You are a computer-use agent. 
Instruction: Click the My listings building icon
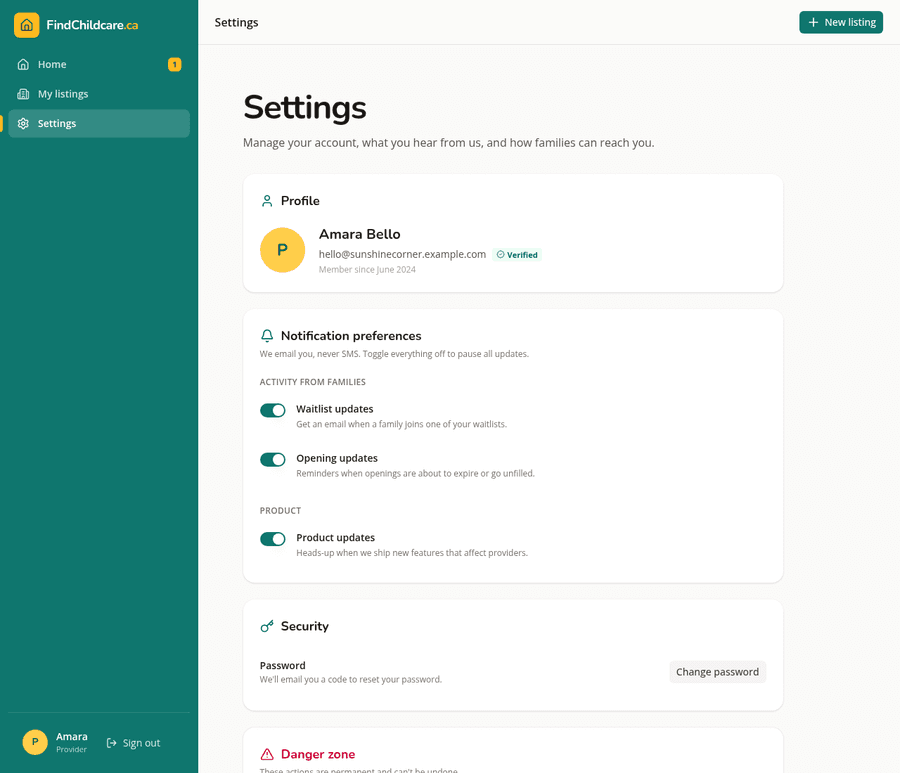pos(23,94)
